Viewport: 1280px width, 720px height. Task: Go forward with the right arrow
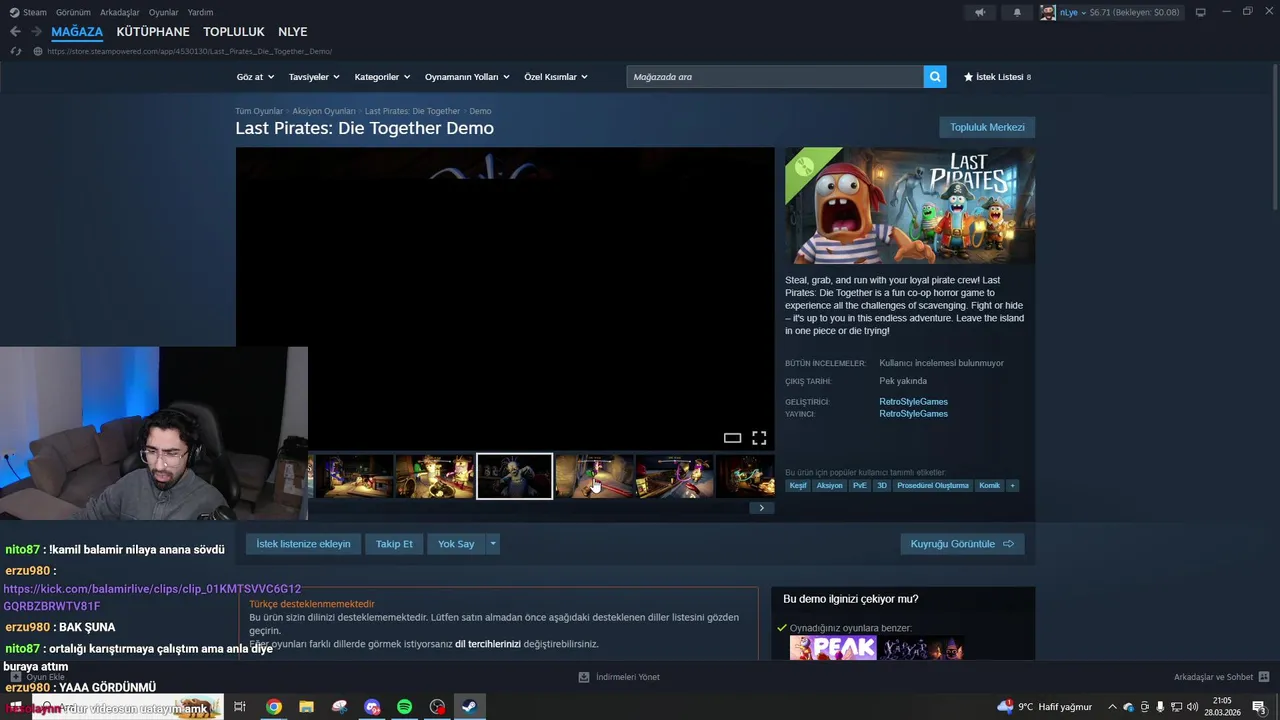click(x=36, y=32)
